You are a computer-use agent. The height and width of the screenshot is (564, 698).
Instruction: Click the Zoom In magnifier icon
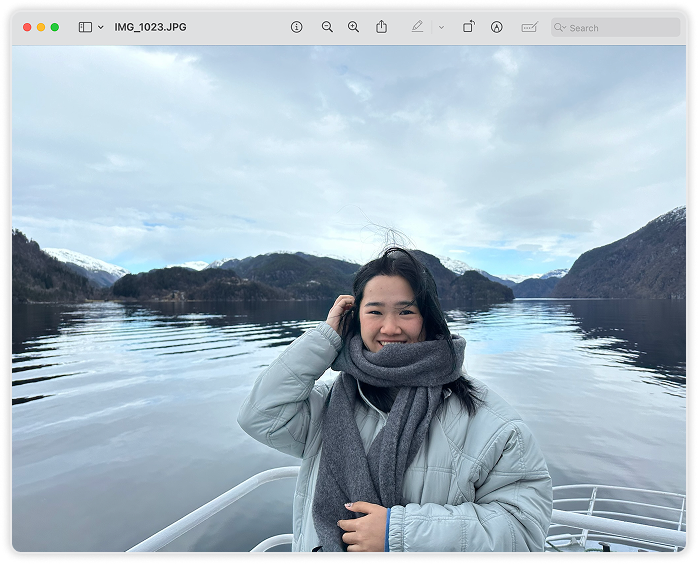(x=353, y=27)
